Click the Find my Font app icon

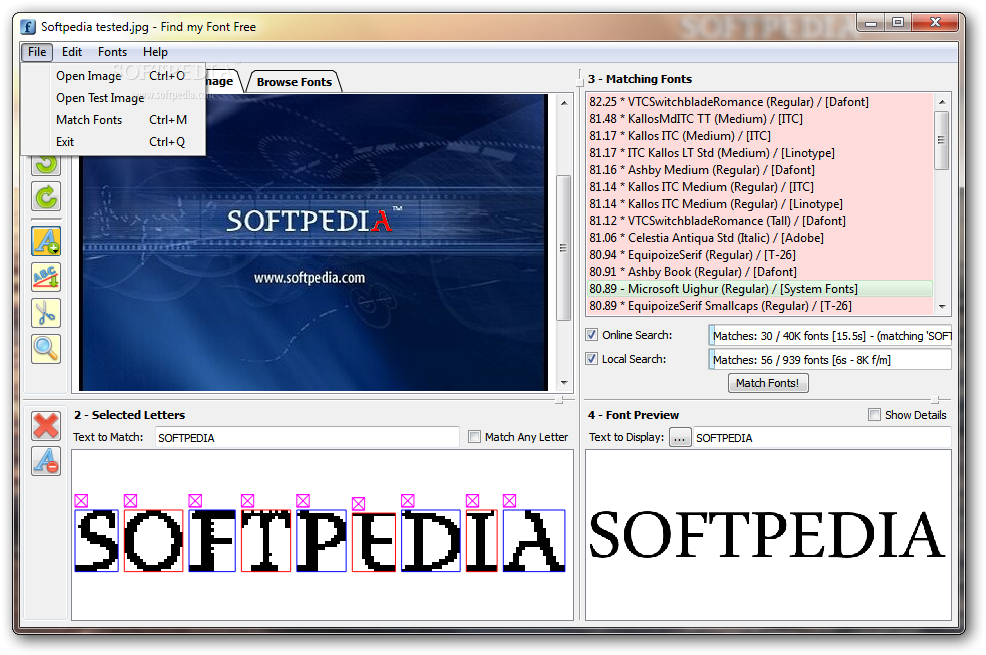[28, 27]
